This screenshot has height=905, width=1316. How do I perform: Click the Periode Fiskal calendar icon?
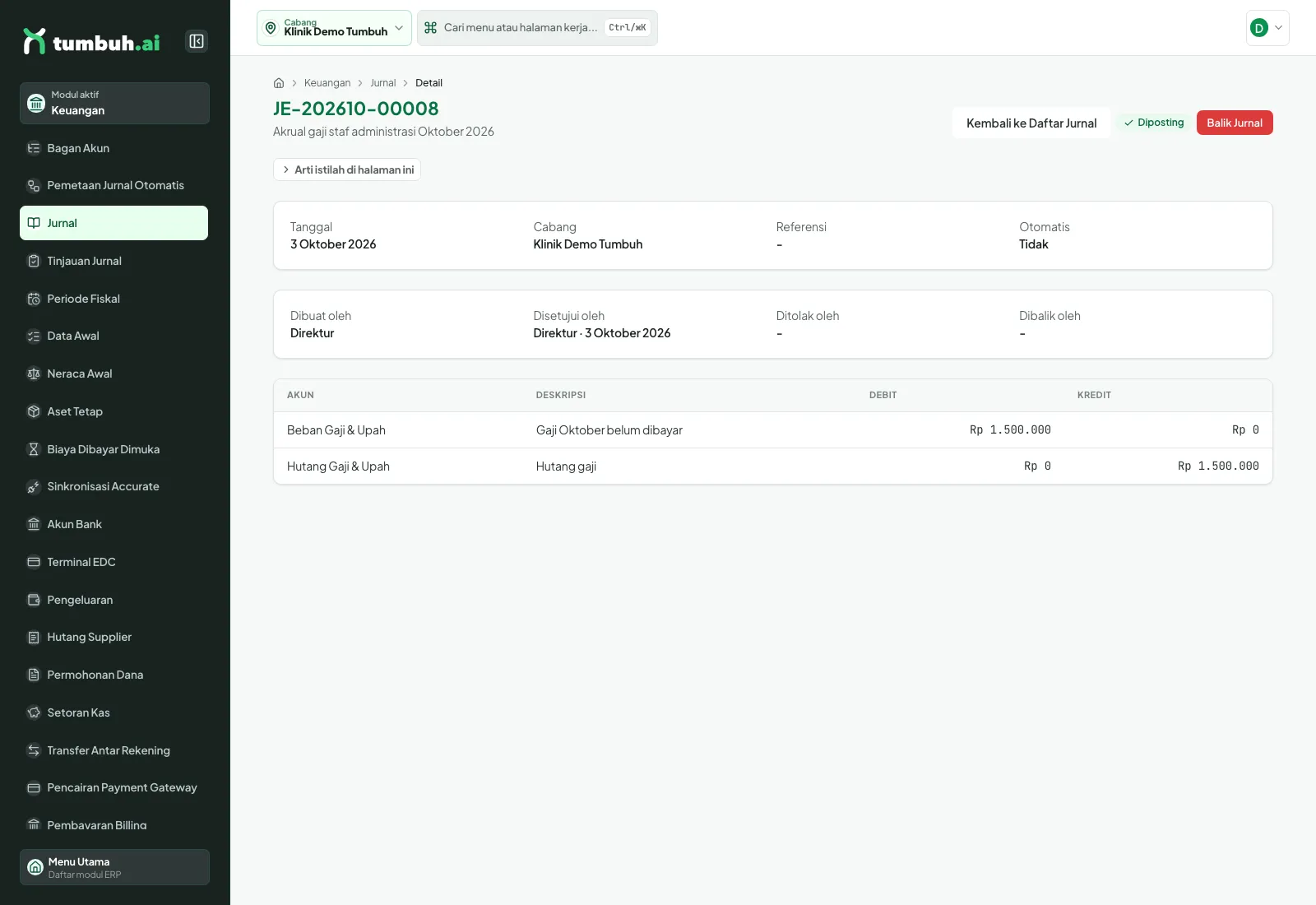coord(34,299)
